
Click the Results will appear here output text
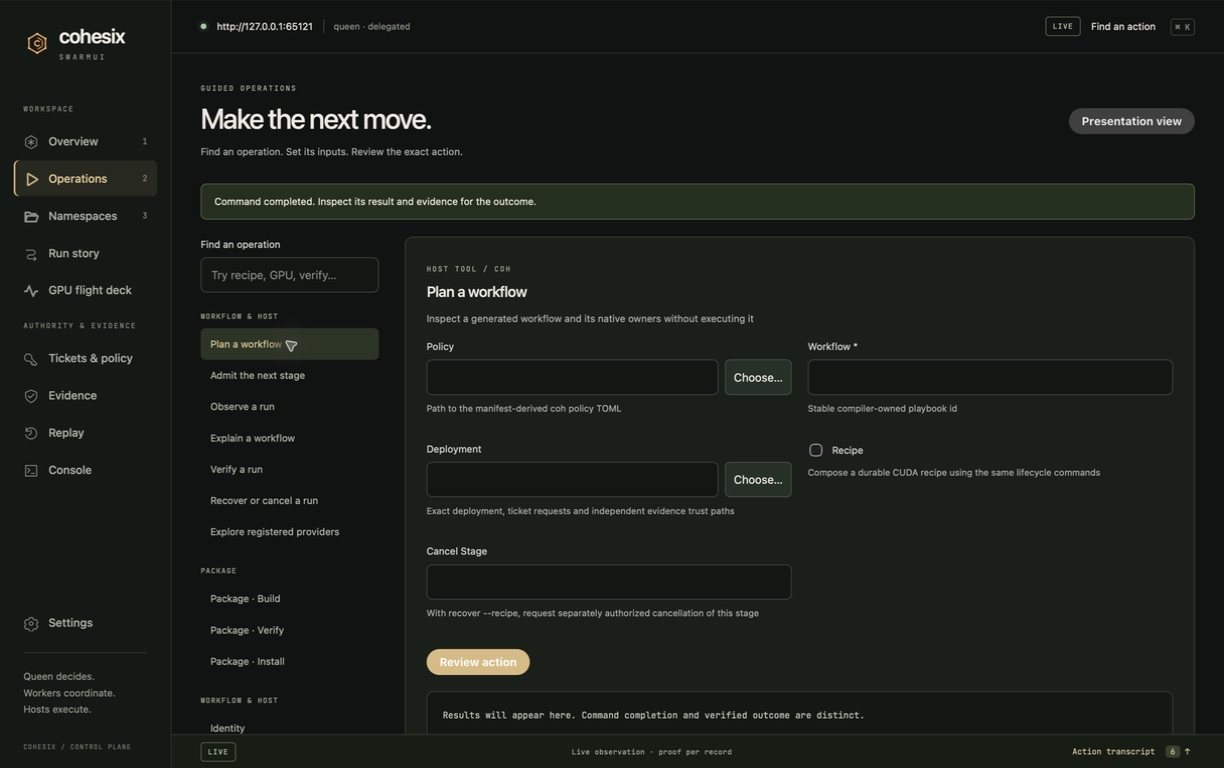pyautogui.click(x=653, y=715)
